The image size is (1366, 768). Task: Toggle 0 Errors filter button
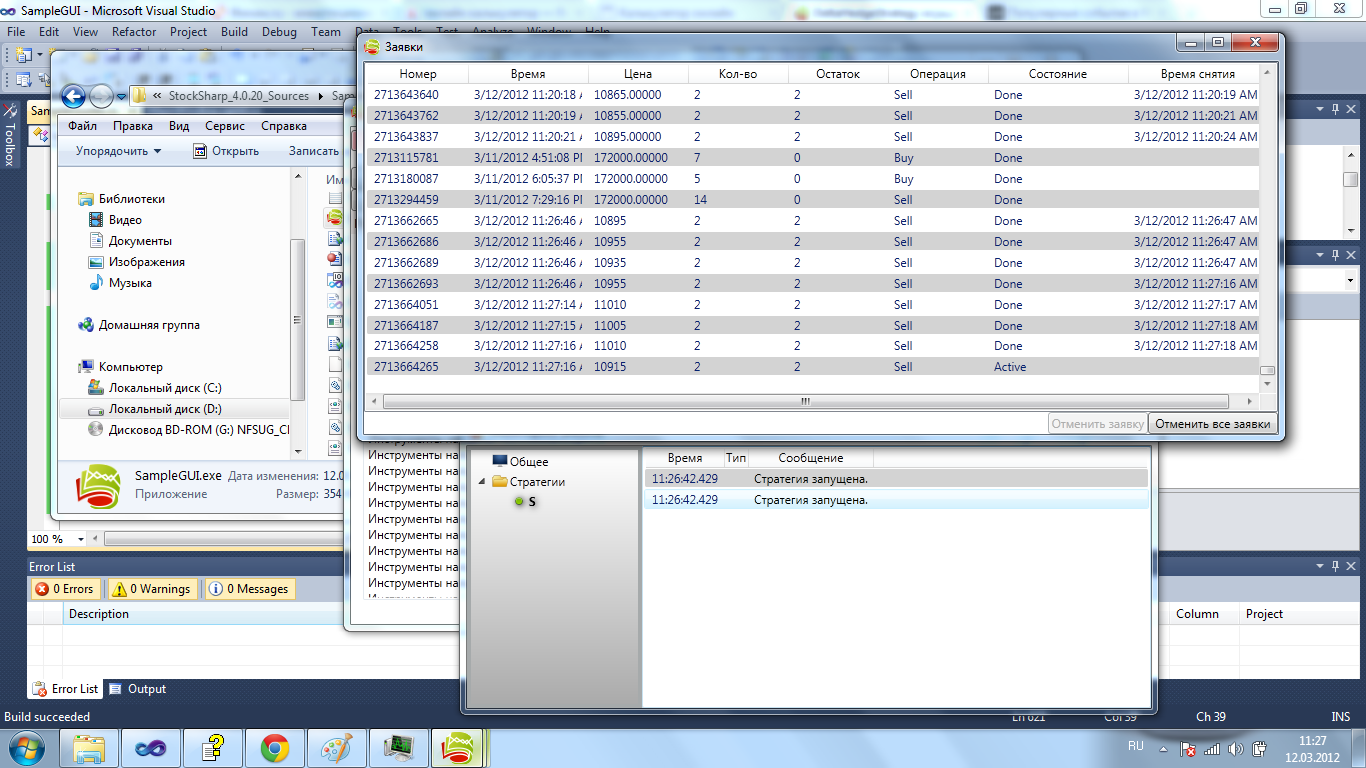65,589
